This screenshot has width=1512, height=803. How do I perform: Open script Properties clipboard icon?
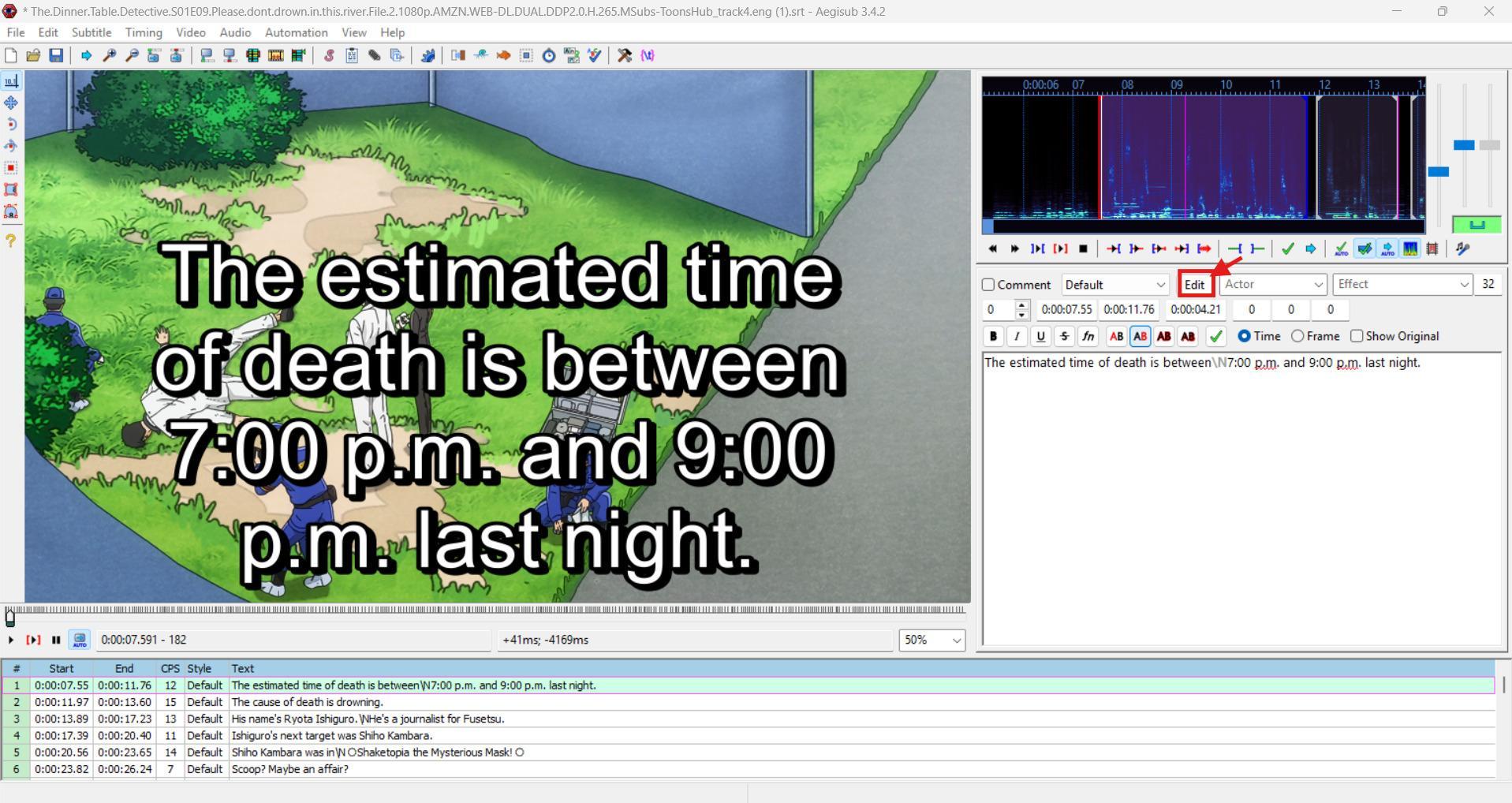[352, 55]
